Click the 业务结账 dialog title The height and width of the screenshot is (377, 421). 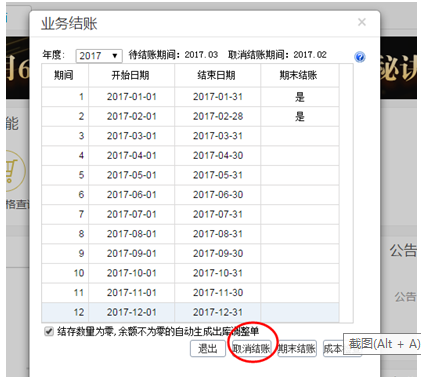[69, 24]
